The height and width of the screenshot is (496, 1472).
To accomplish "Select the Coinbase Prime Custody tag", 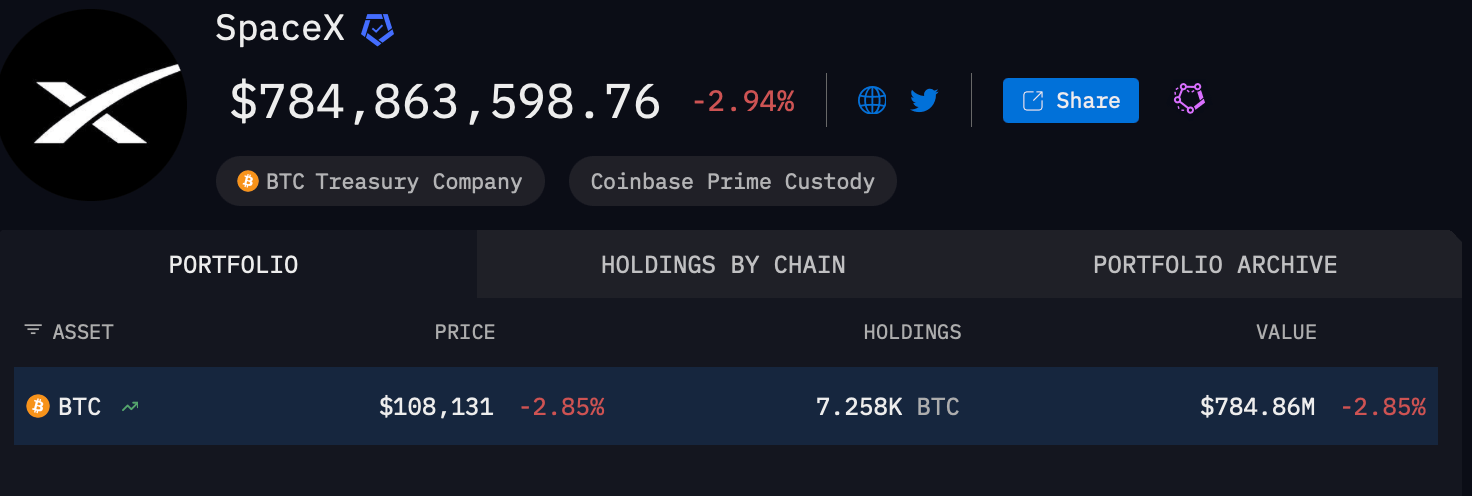I will [732, 181].
